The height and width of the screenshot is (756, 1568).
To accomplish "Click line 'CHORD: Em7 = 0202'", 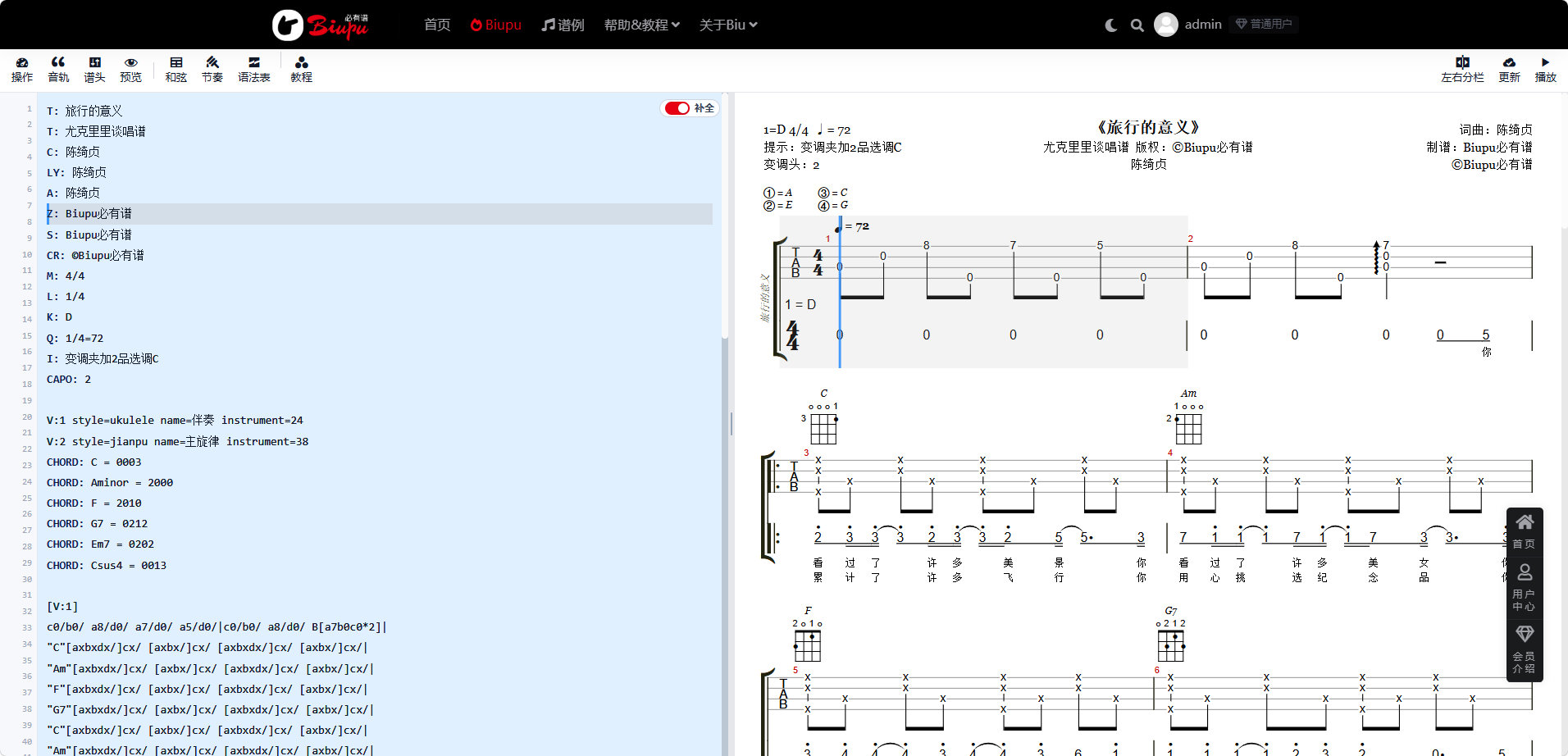I will click(100, 544).
